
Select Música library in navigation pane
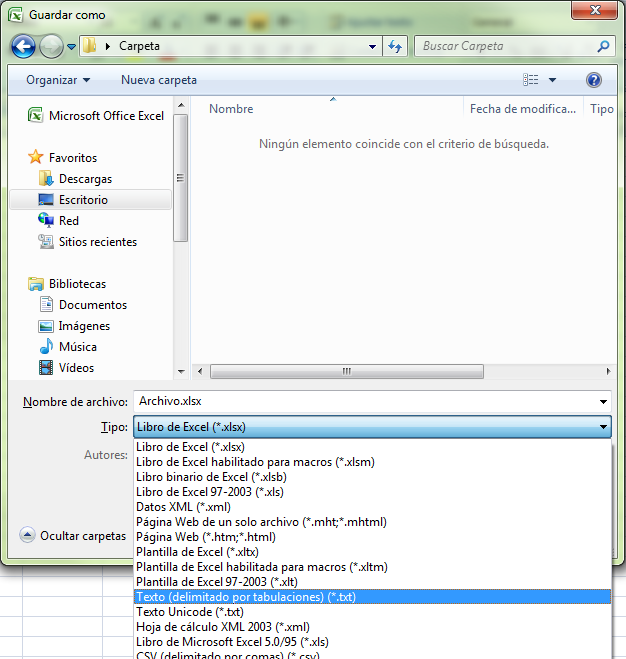(x=78, y=347)
